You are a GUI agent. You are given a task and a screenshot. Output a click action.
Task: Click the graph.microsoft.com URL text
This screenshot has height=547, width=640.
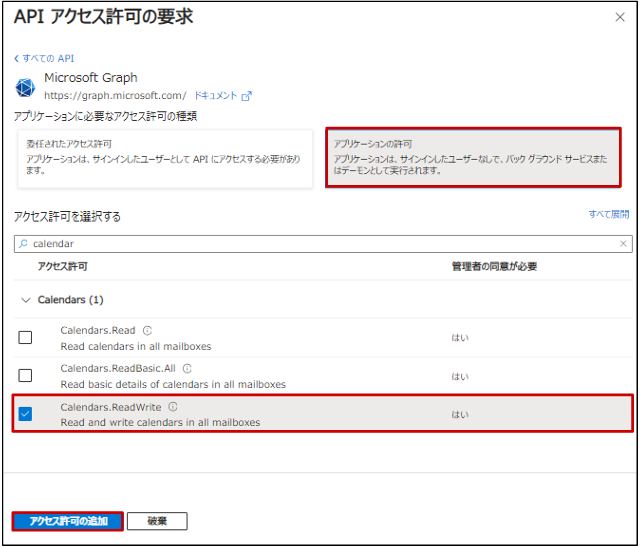(x=115, y=96)
